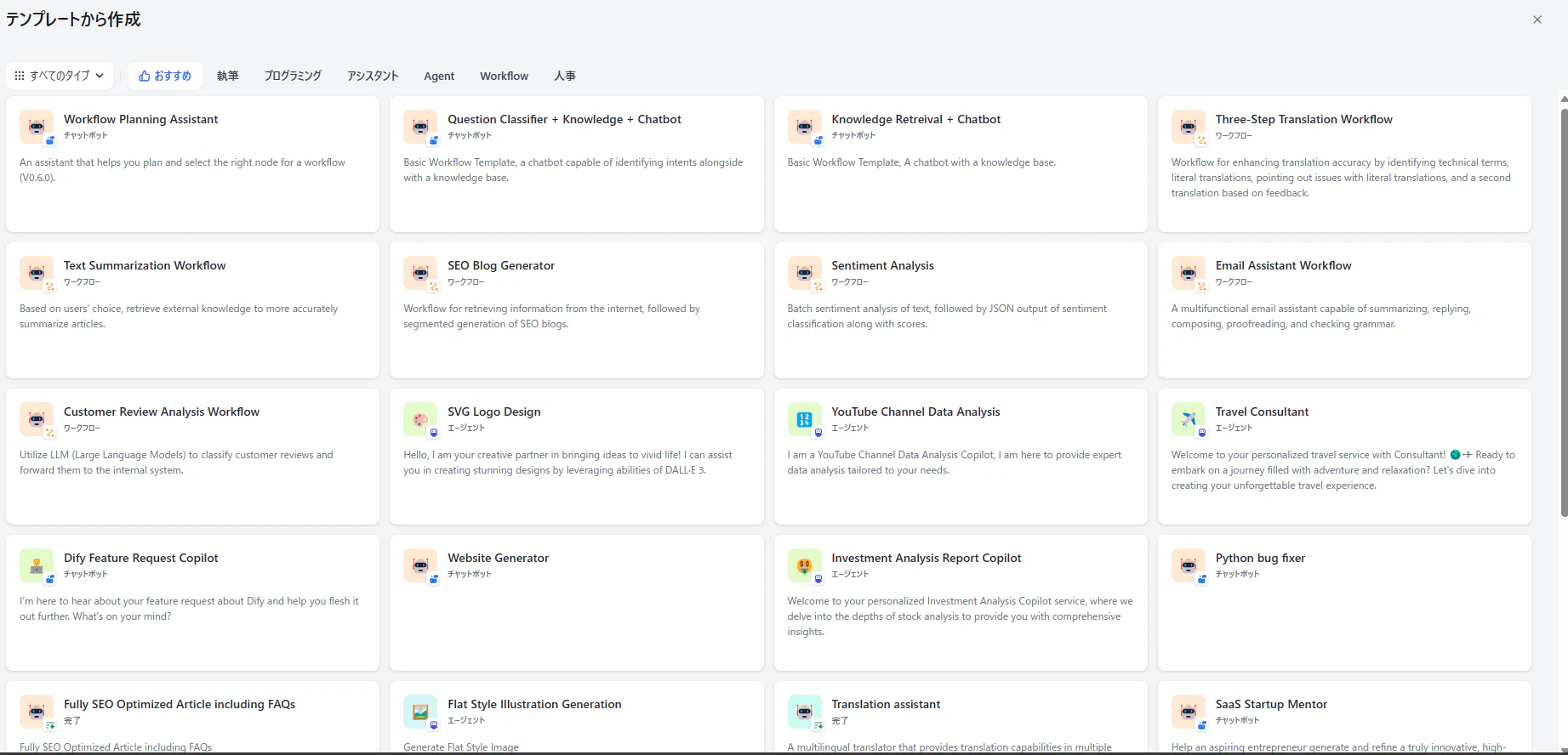Click the Knowledge Retreival + Chatbot robot icon
Viewport: 1568px width, 755px height.
805,128
